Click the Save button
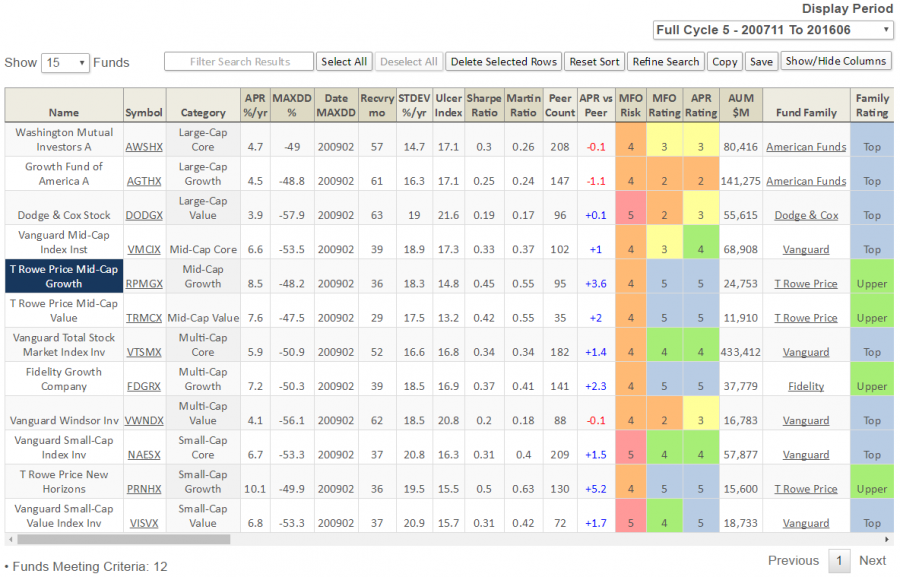This screenshot has height=577, width=900. click(x=761, y=62)
